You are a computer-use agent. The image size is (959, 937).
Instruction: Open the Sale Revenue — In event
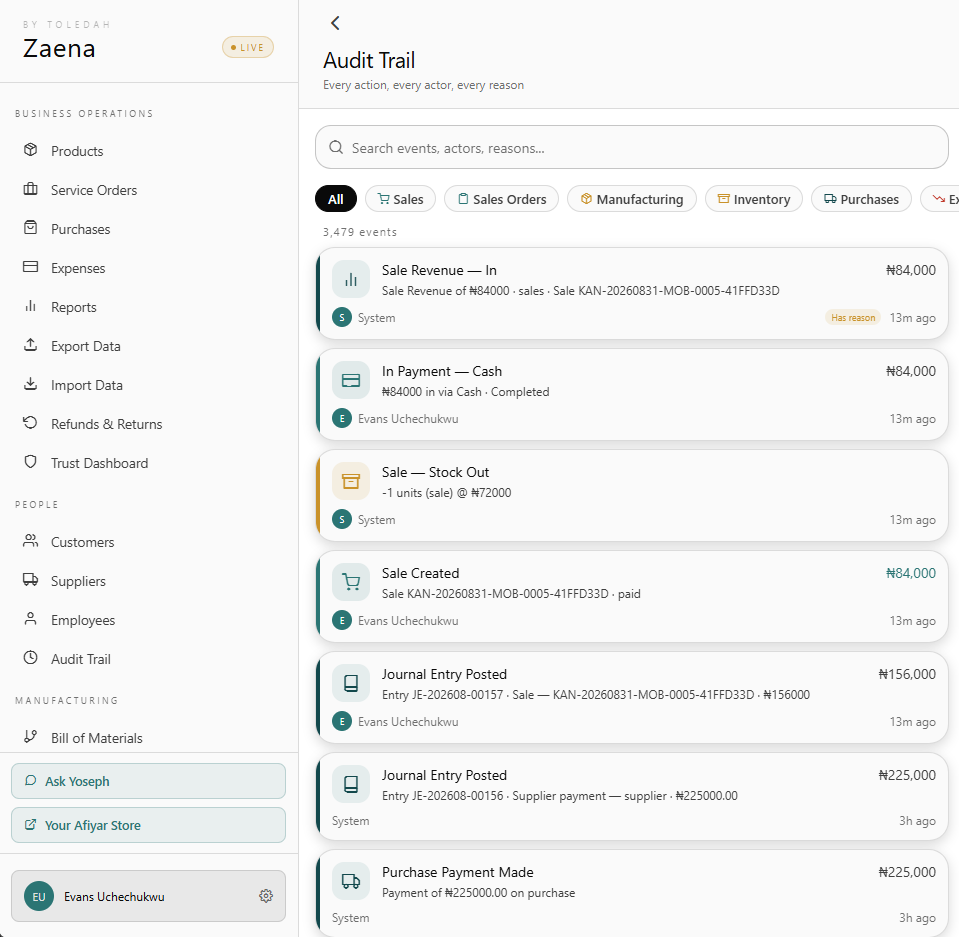coord(632,294)
